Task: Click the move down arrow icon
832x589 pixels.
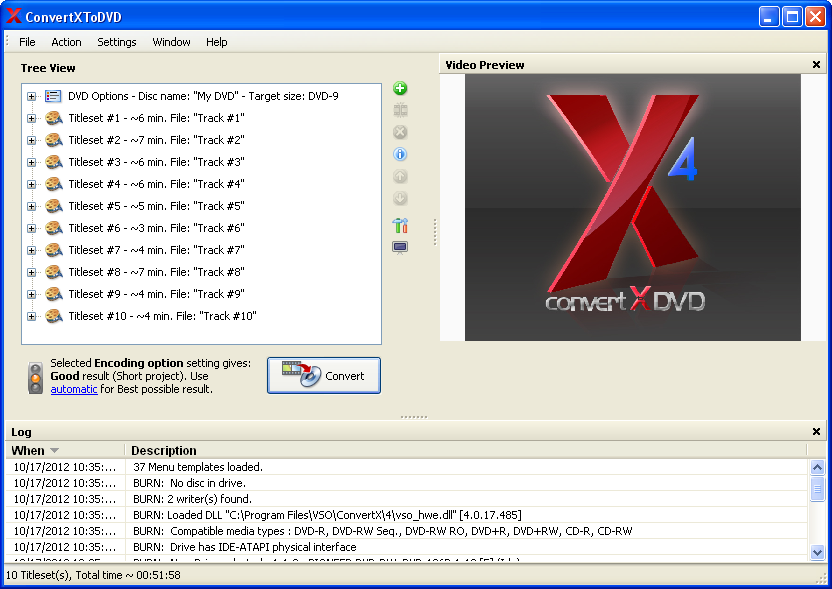Action: coord(400,198)
